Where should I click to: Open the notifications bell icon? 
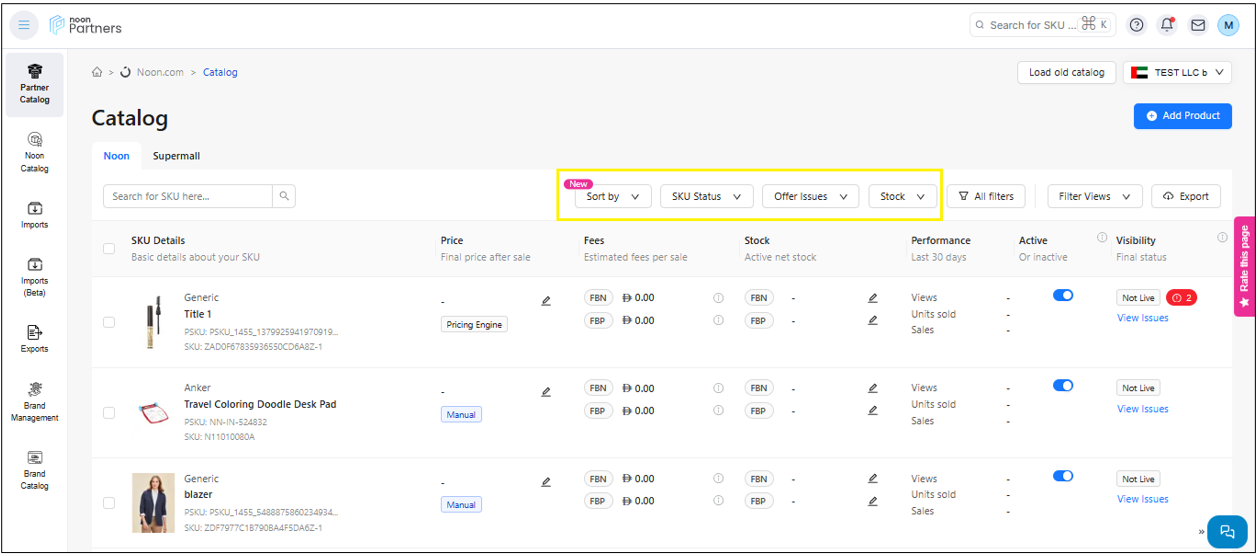point(1167,25)
